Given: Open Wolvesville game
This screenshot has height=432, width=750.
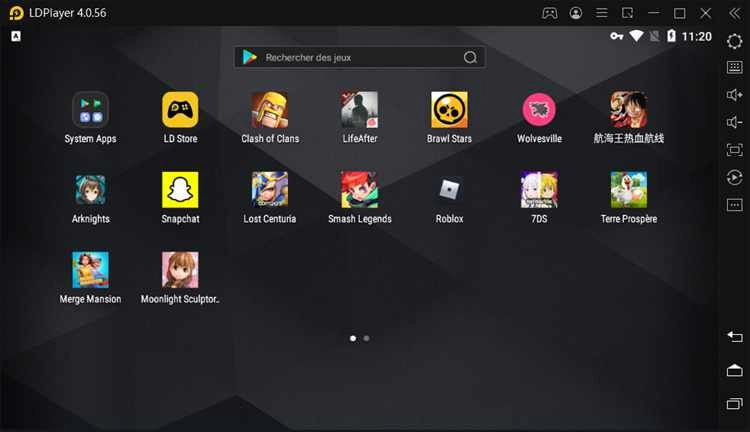Looking at the screenshot, I should point(539,110).
